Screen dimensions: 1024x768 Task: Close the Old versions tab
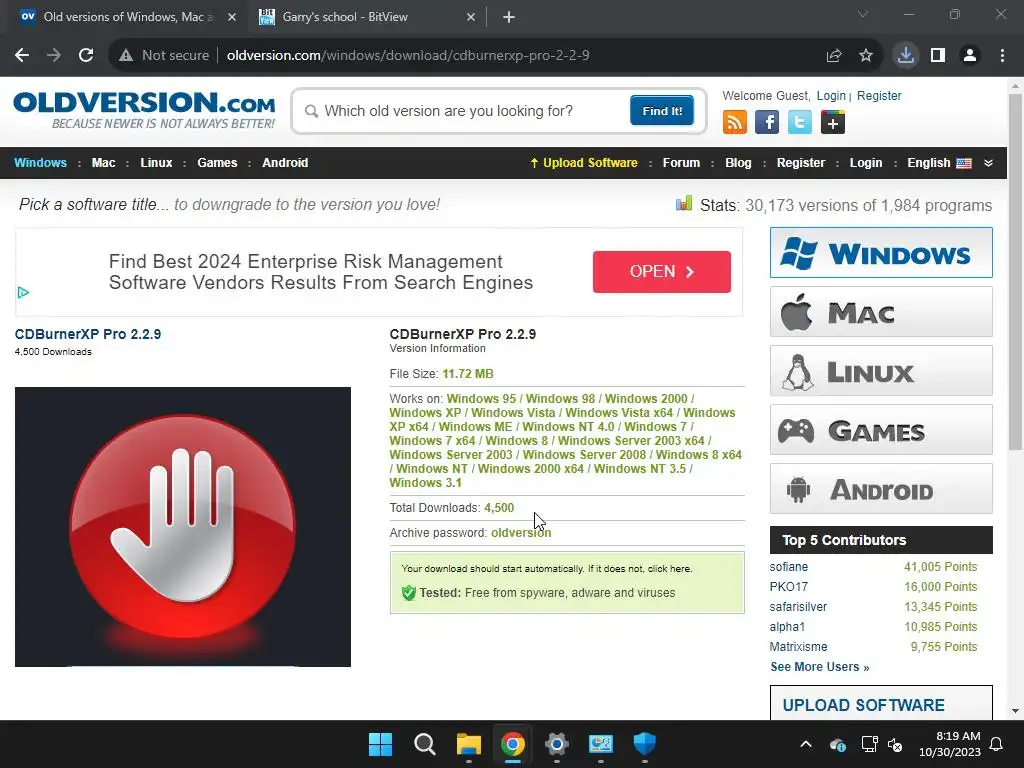[232, 17]
